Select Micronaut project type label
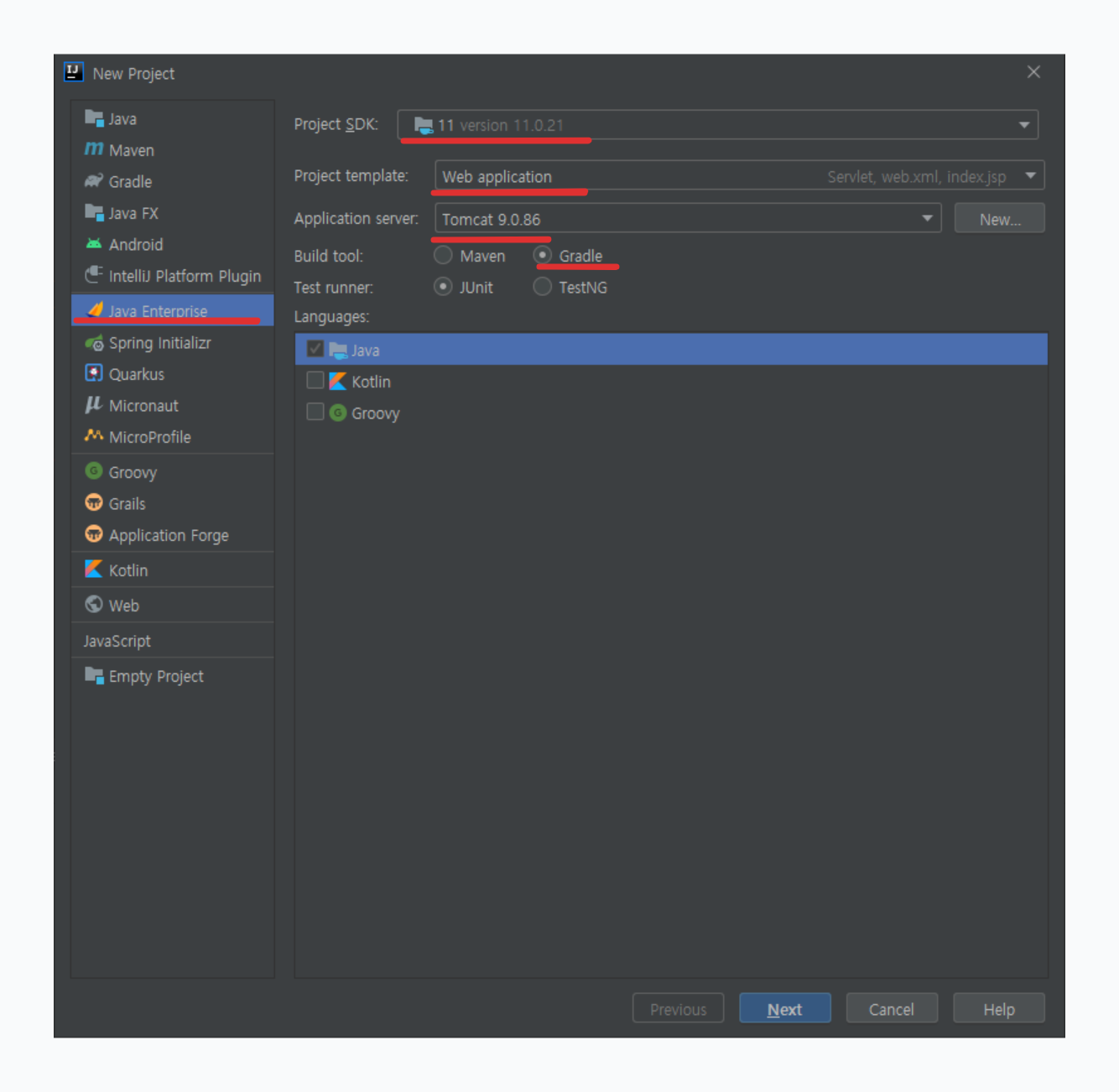This screenshot has width=1119, height=1092. pyautogui.click(x=143, y=406)
